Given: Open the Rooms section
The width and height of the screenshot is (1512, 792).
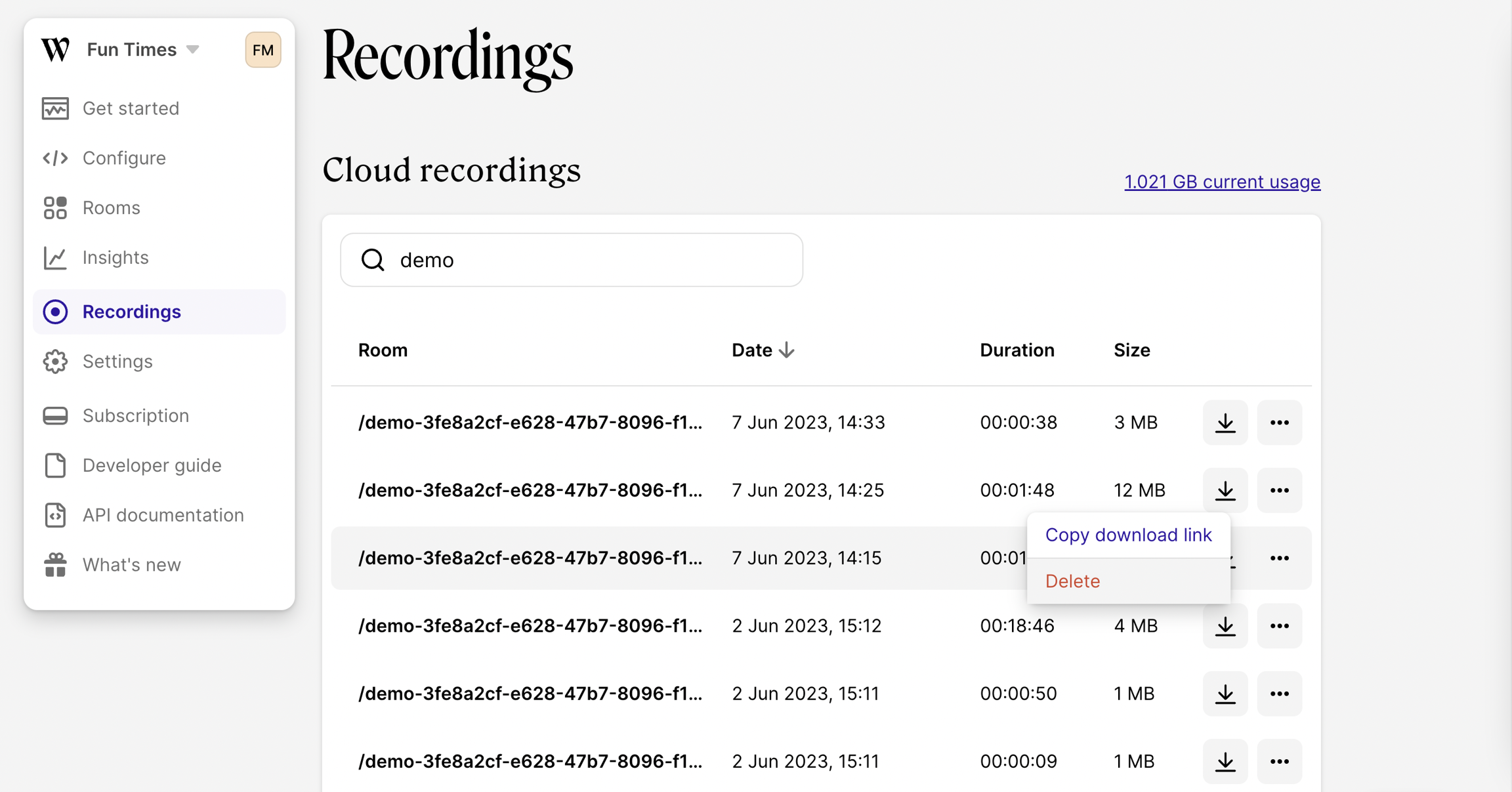Looking at the screenshot, I should coord(111,208).
